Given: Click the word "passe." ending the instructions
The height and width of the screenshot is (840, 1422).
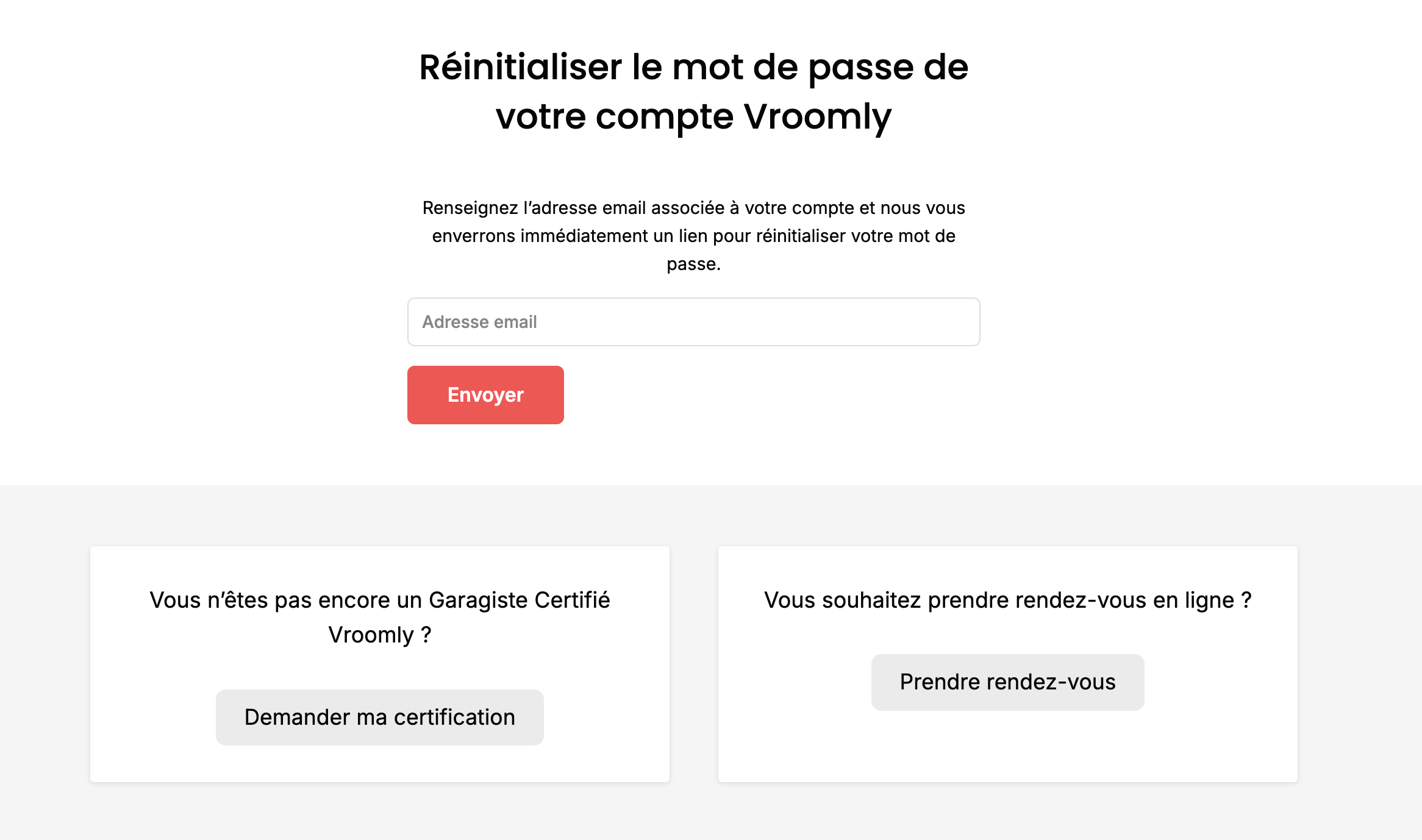Looking at the screenshot, I should pos(693,265).
